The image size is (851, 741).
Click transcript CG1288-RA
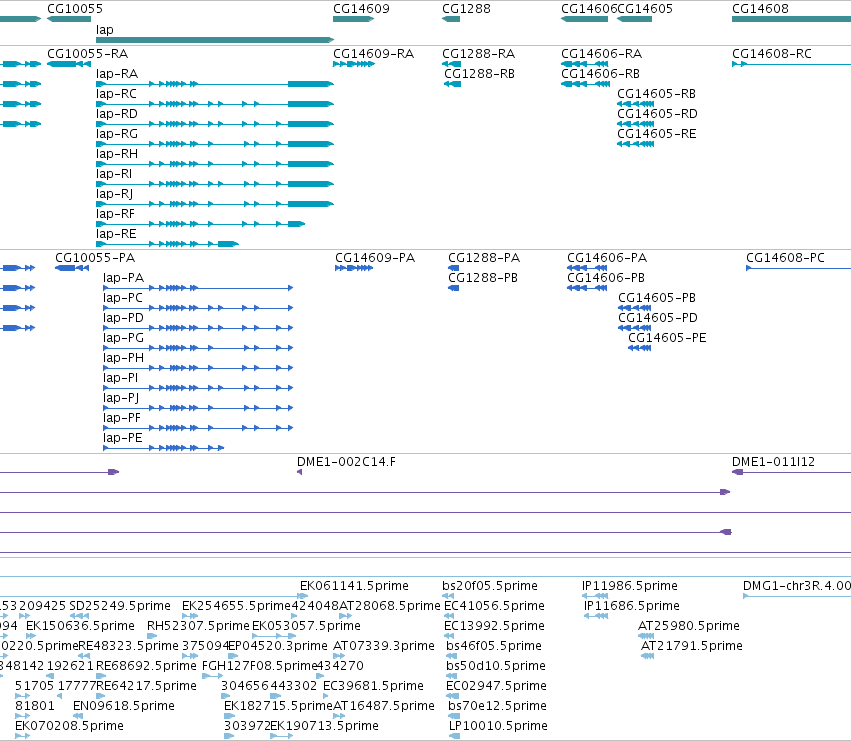click(x=452, y=64)
